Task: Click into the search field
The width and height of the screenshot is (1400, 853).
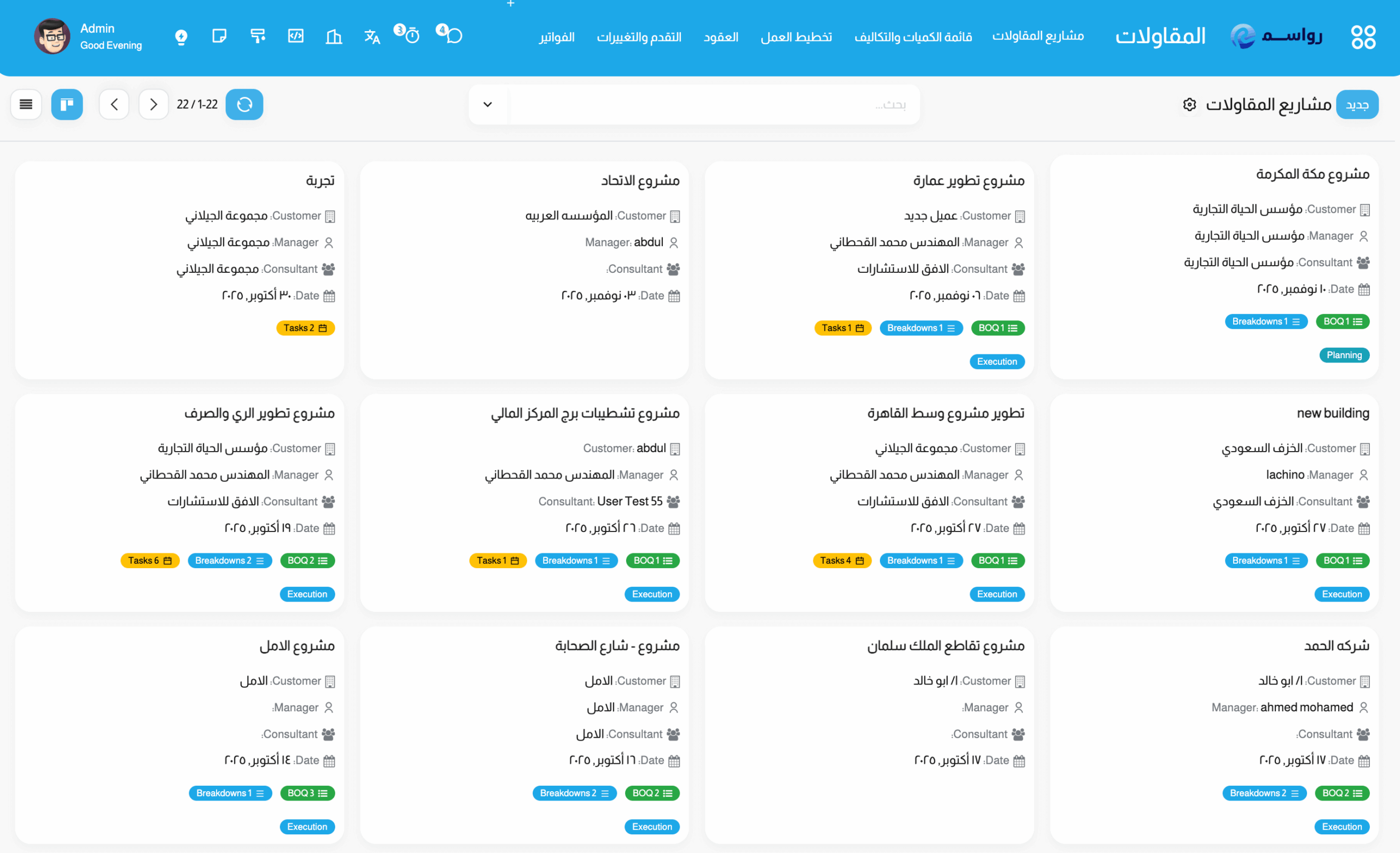Action: click(710, 104)
